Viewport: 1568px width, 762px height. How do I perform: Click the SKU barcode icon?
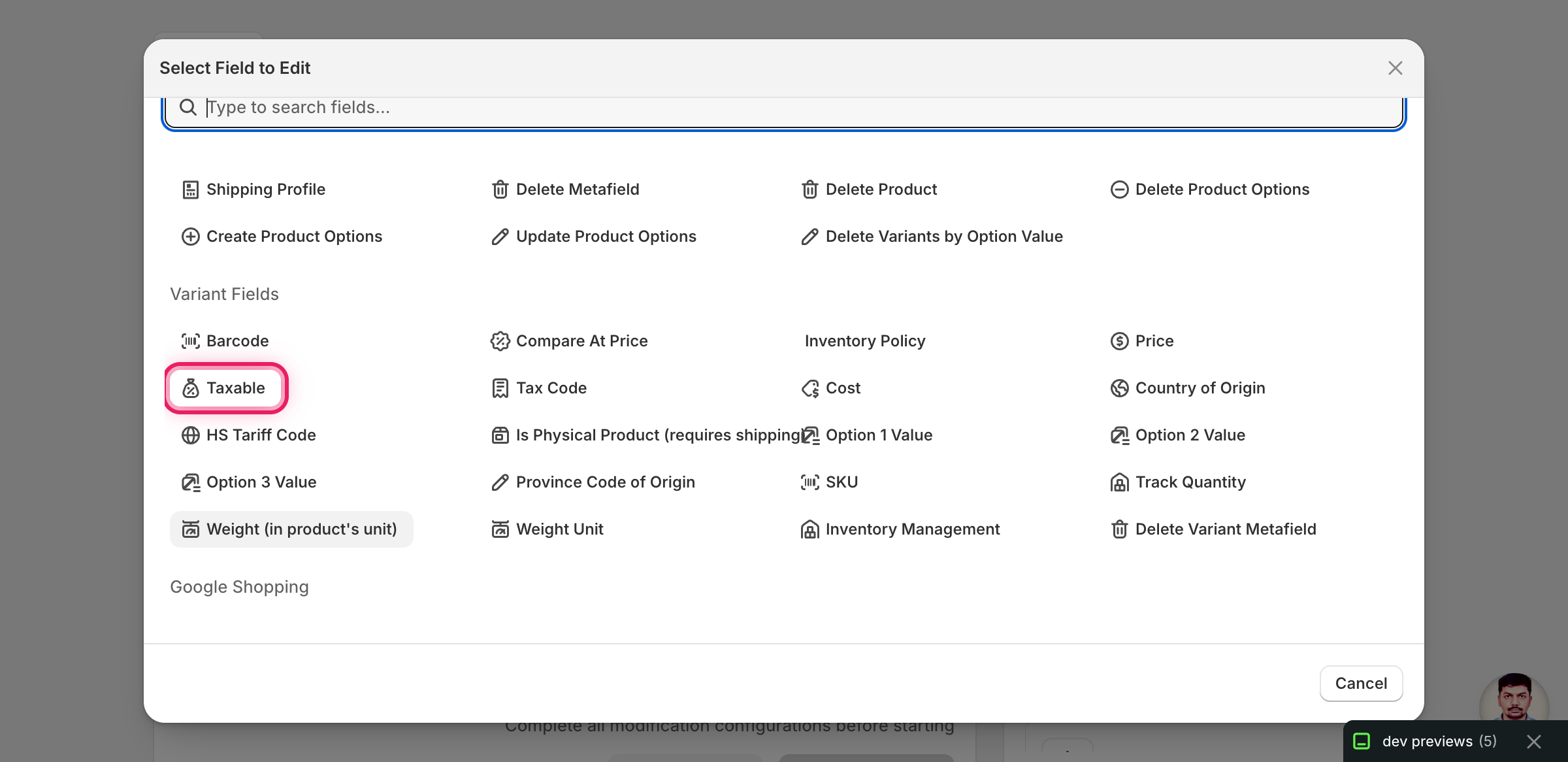point(809,482)
